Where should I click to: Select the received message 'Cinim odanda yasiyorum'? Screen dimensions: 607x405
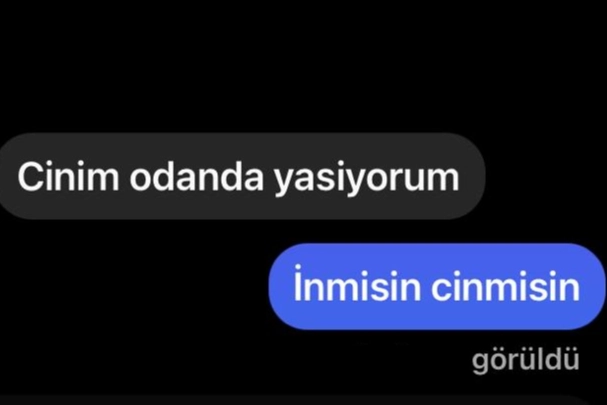point(242,176)
